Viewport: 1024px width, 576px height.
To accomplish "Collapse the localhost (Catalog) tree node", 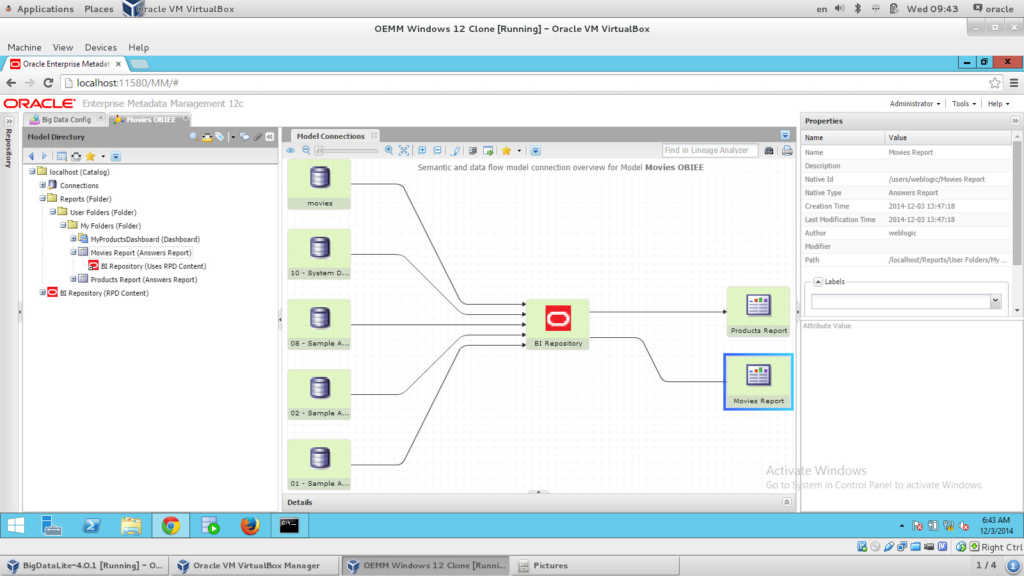I will coord(32,172).
